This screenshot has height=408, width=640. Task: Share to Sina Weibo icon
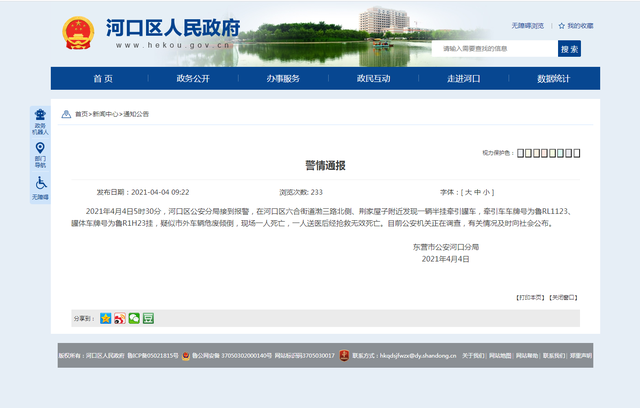click(x=120, y=318)
